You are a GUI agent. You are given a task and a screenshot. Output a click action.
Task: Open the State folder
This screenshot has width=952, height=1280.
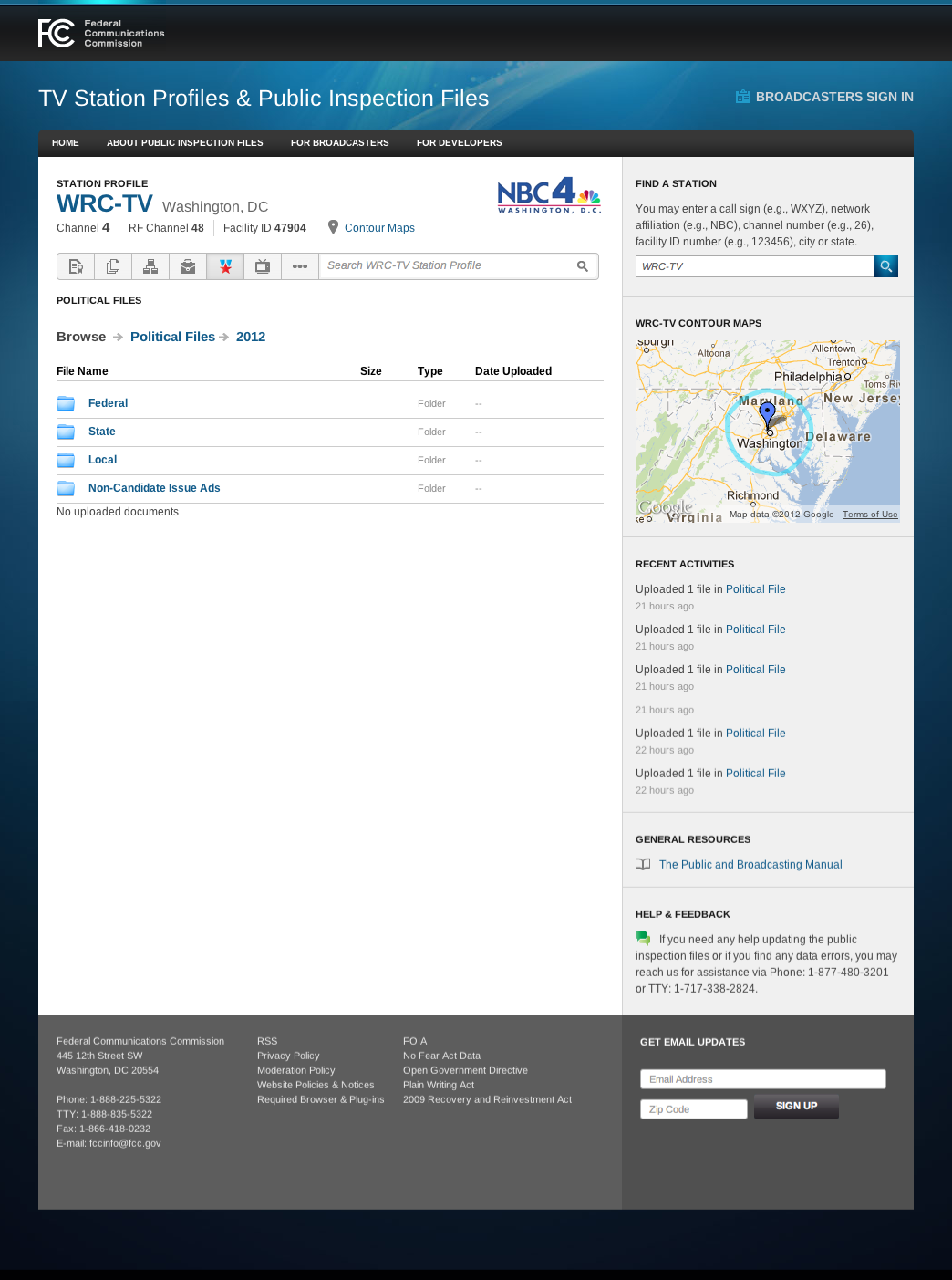pyautogui.click(x=102, y=432)
